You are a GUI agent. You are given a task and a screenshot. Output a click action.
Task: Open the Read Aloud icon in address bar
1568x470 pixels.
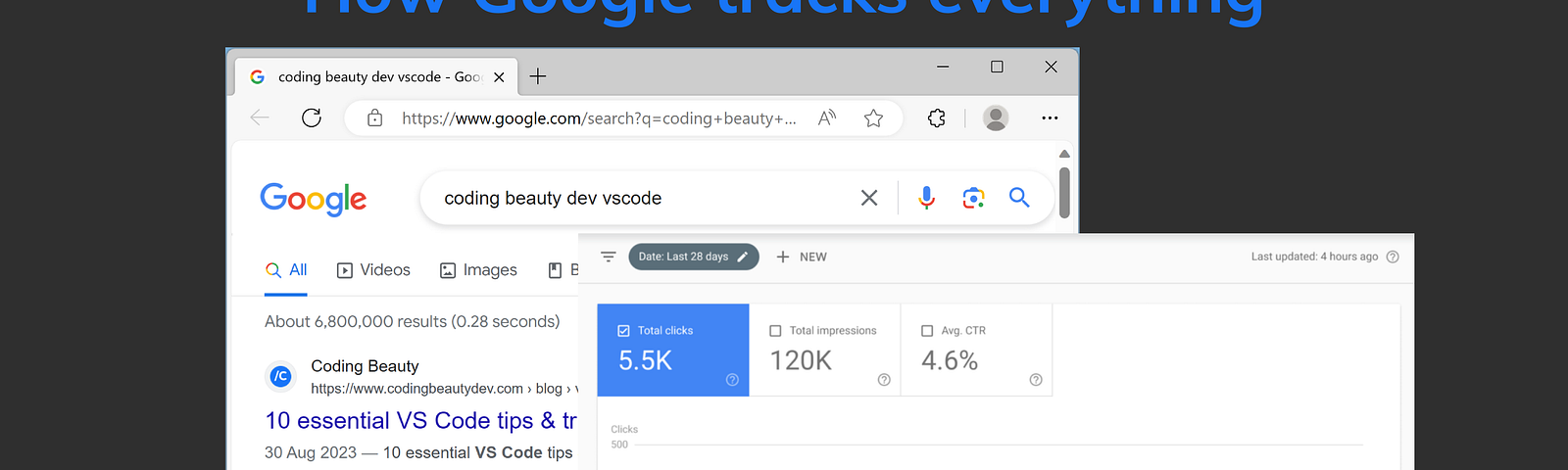tap(827, 118)
